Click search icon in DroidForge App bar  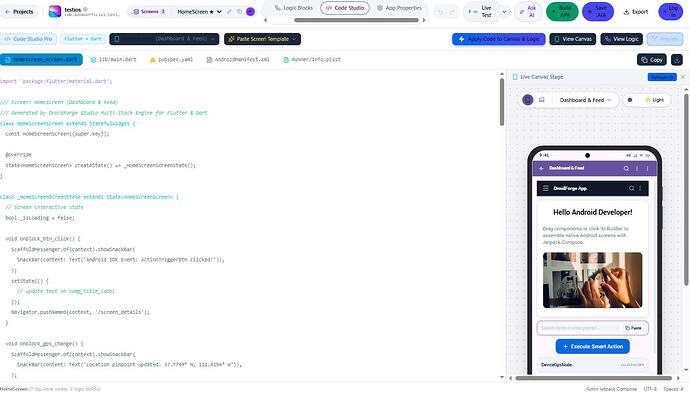[631, 188]
